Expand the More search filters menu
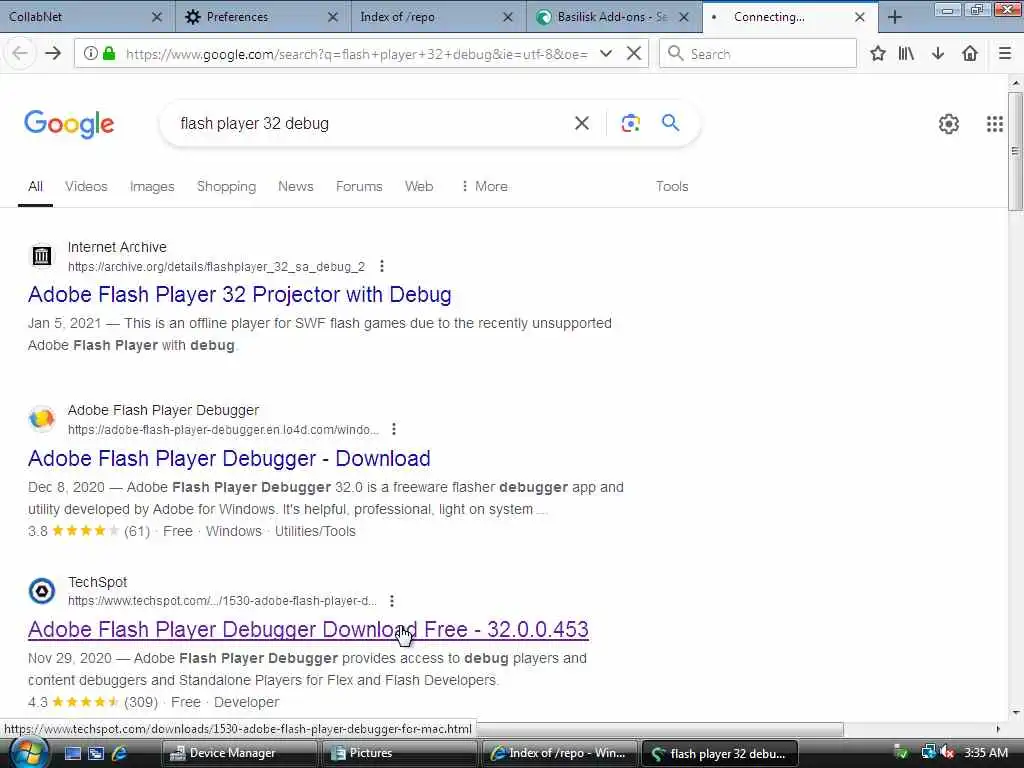Screen dimensions: 1024x768 click(x=484, y=186)
